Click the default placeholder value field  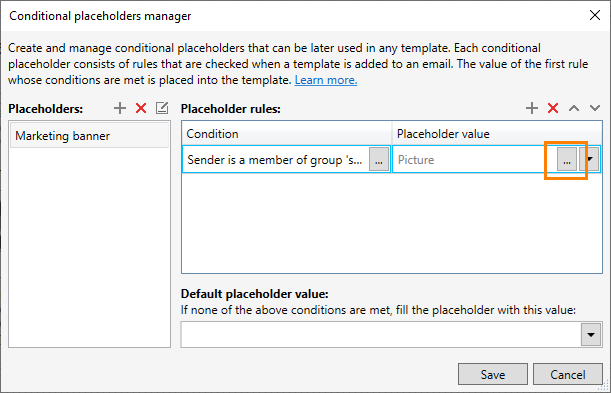[381, 335]
